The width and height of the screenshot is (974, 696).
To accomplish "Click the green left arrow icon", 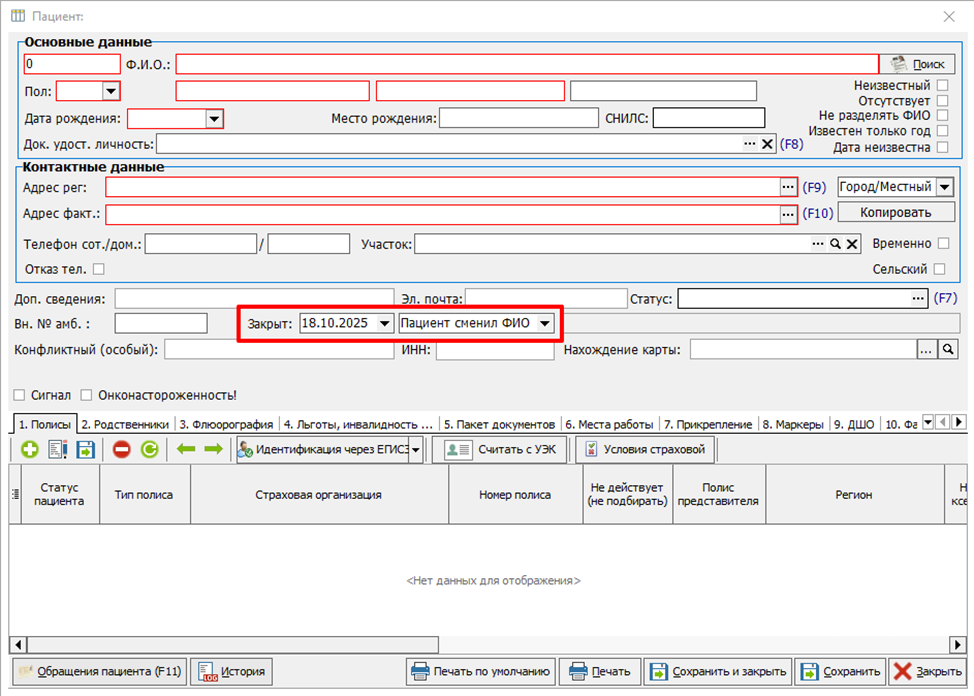I will click(x=186, y=450).
